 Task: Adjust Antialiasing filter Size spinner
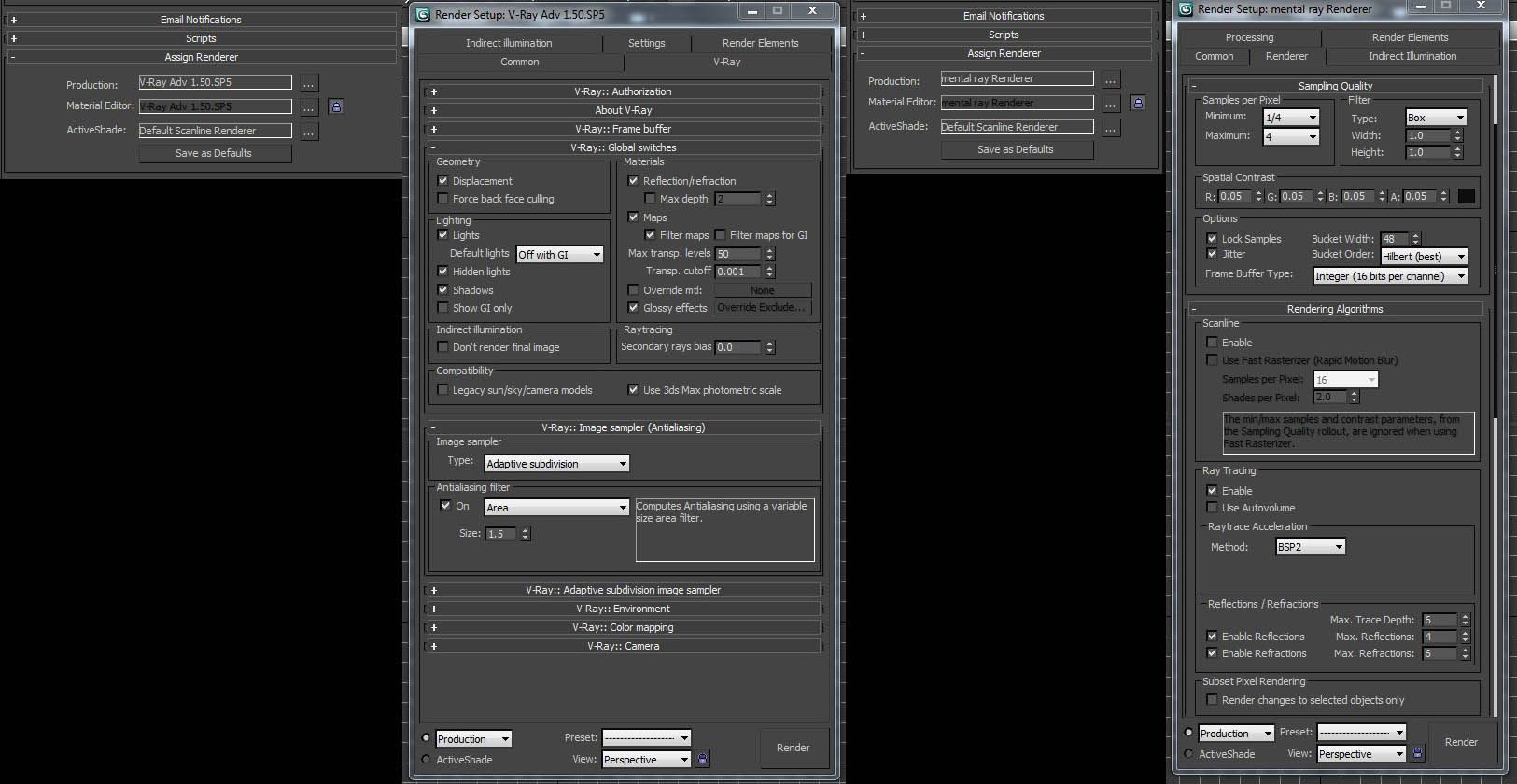pyautogui.click(x=526, y=534)
